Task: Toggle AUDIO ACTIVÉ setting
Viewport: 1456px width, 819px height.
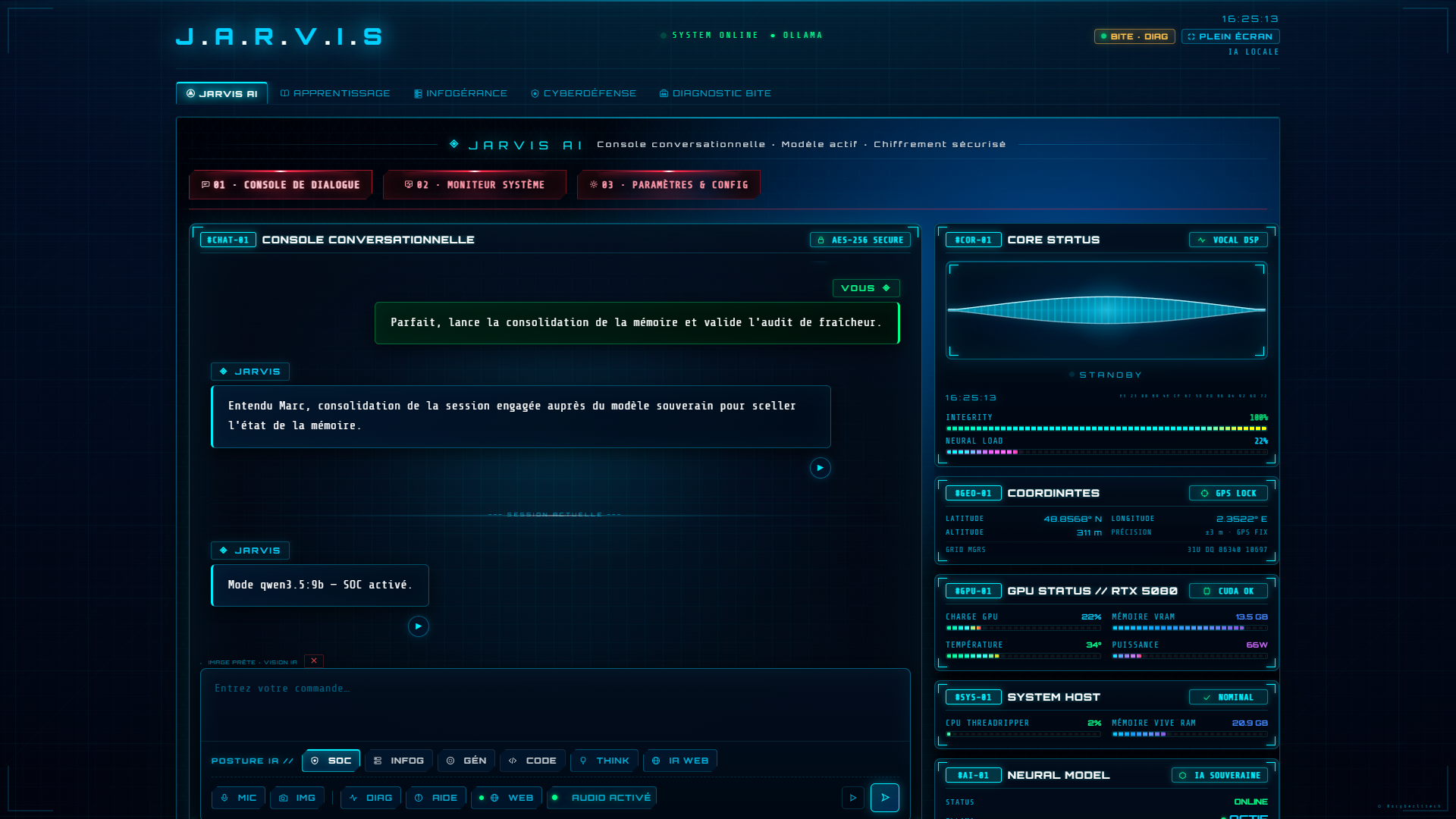Action: [601, 798]
